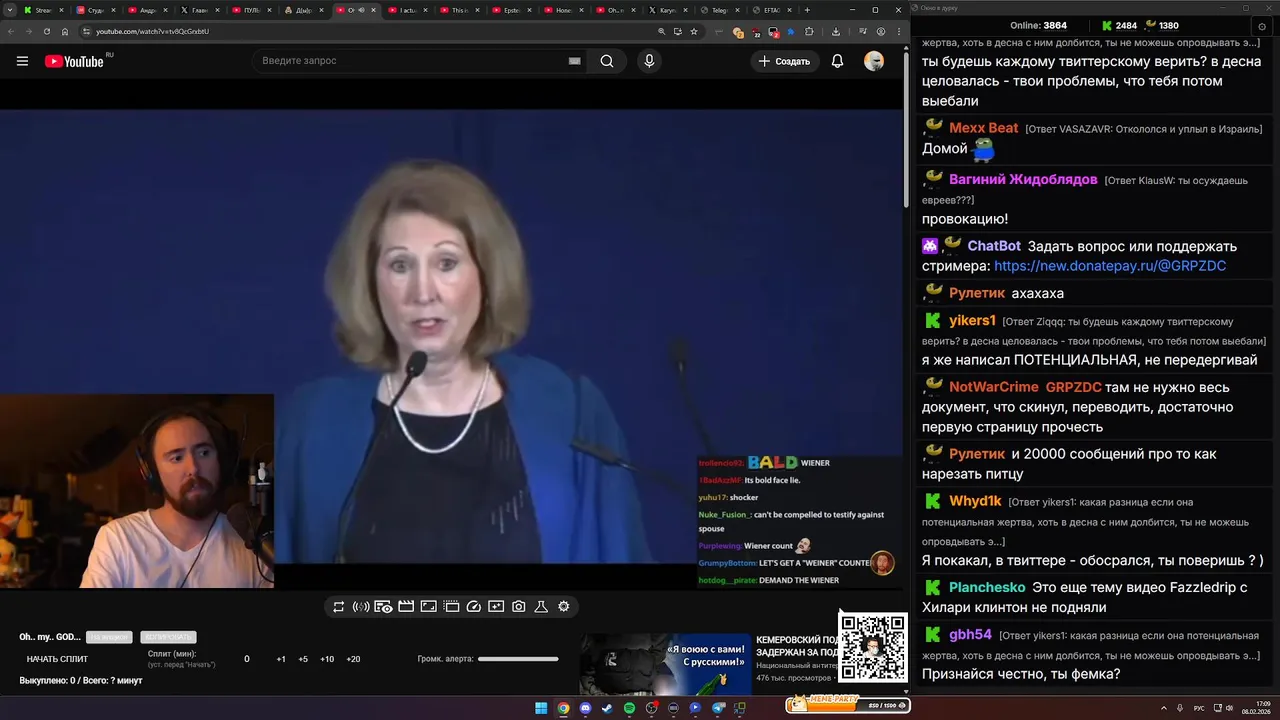Click the audio broadcast waves icon under video
Screen dimensions: 1280x720
pyautogui.click(x=361, y=606)
